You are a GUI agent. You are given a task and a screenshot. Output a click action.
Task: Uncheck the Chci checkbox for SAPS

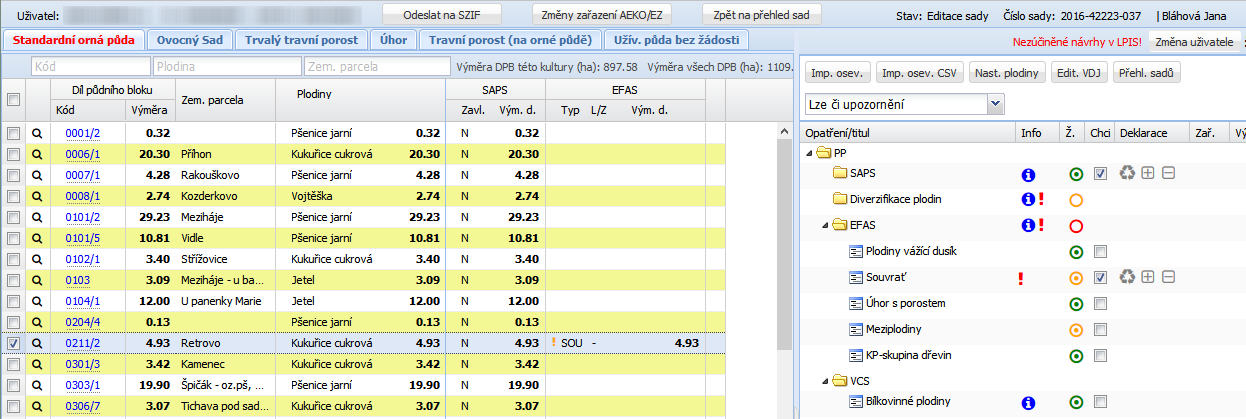coord(1100,174)
